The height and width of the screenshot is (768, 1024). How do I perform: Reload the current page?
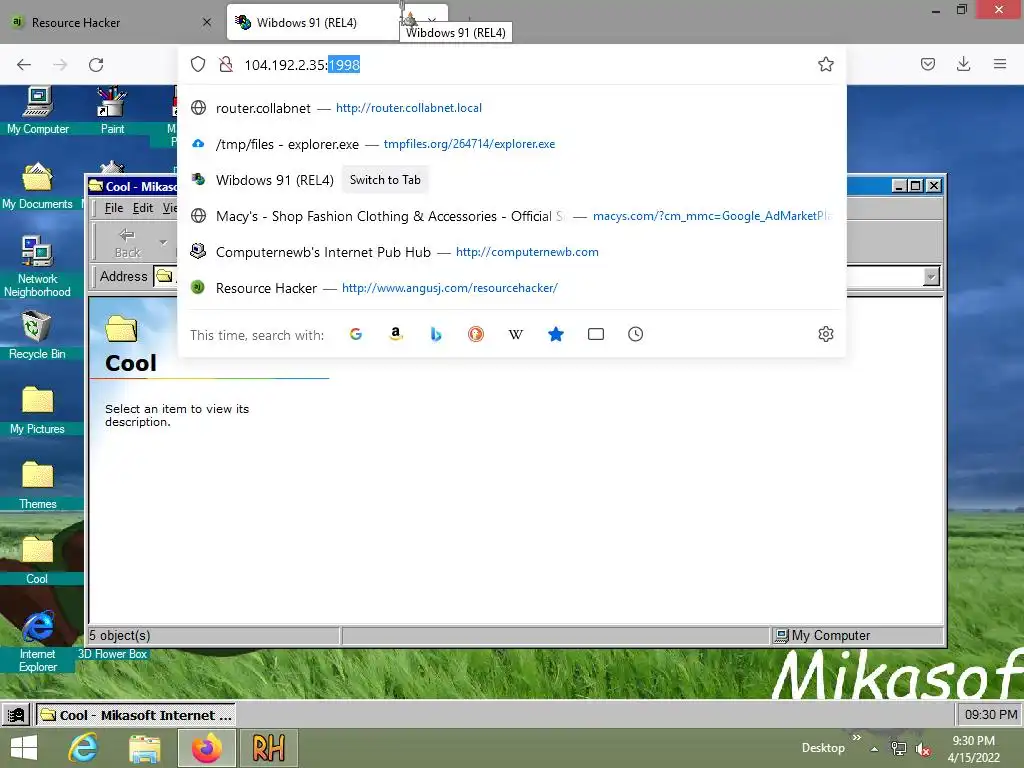[96, 64]
